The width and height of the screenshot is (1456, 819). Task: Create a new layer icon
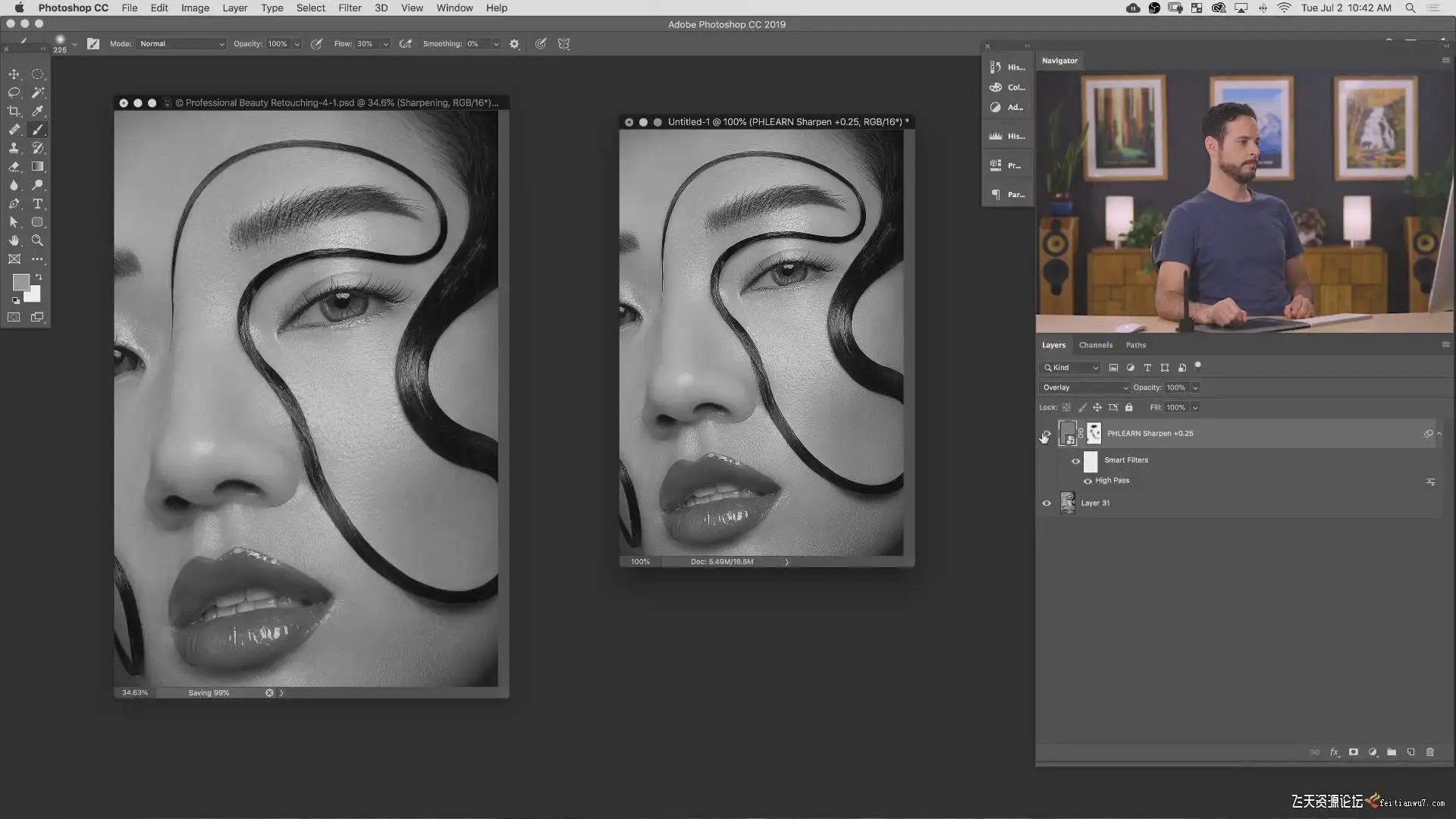pos(1411,752)
